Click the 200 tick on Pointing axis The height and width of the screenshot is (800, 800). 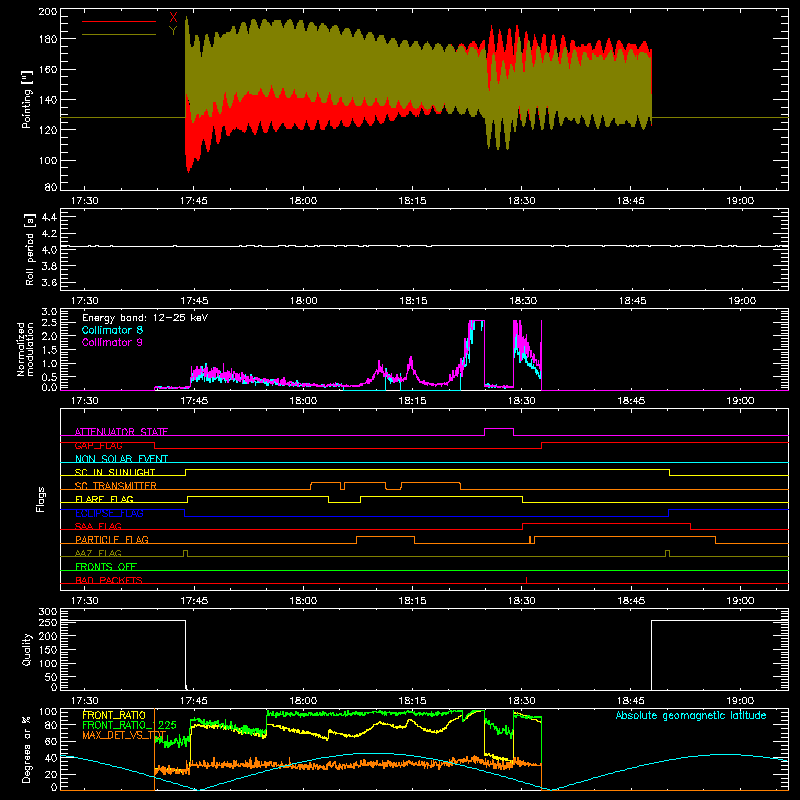(48, 11)
